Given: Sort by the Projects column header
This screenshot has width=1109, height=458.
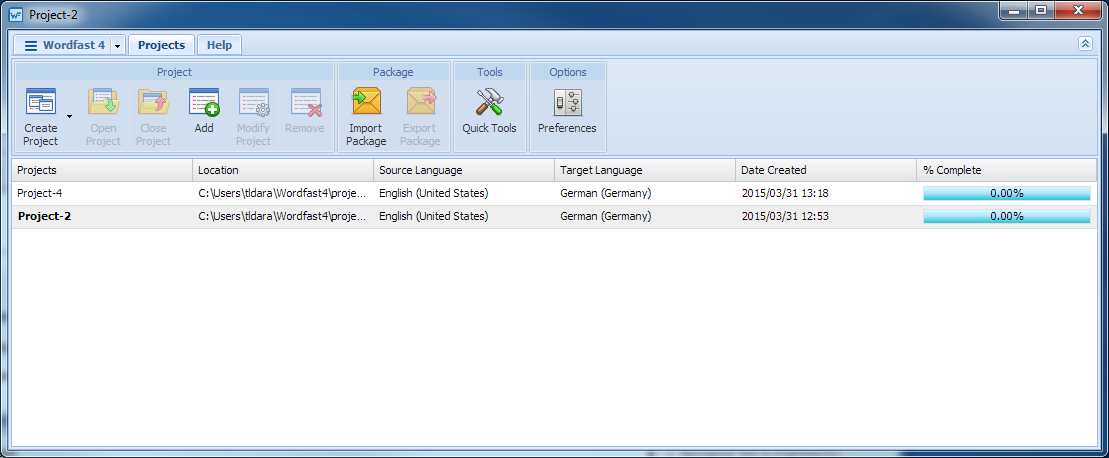Looking at the screenshot, I should click(102, 170).
